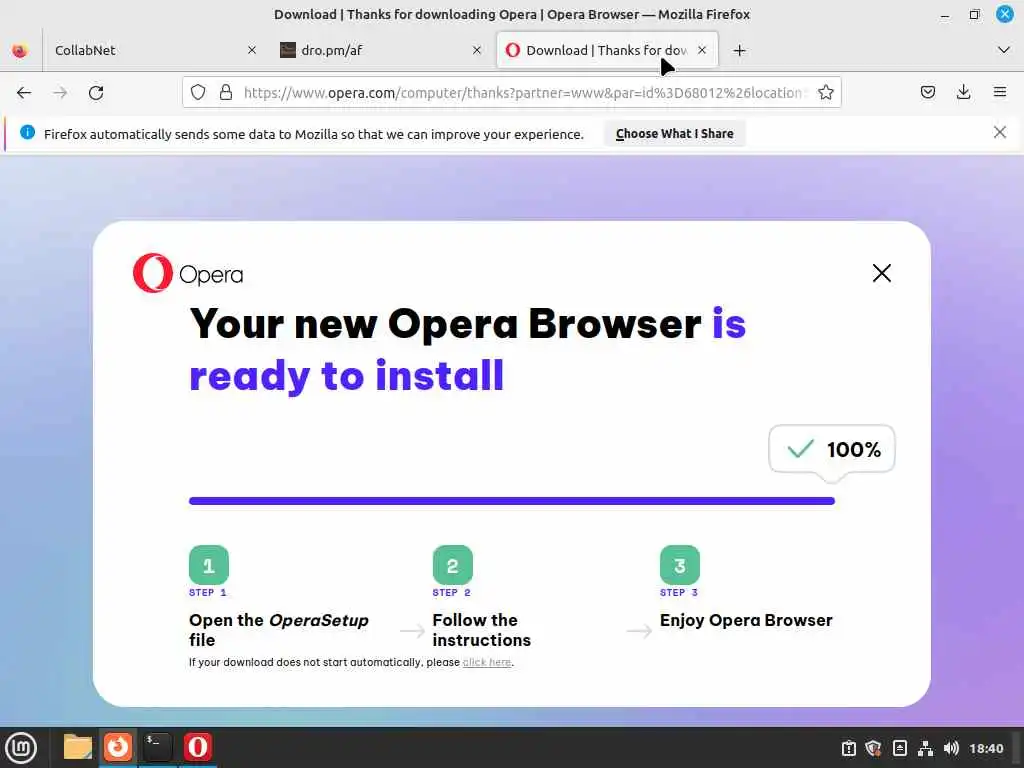Image resolution: width=1024 pixels, height=768 pixels.
Task: Click the clipboard tray icon
Action: pyautogui.click(x=848, y=748)
